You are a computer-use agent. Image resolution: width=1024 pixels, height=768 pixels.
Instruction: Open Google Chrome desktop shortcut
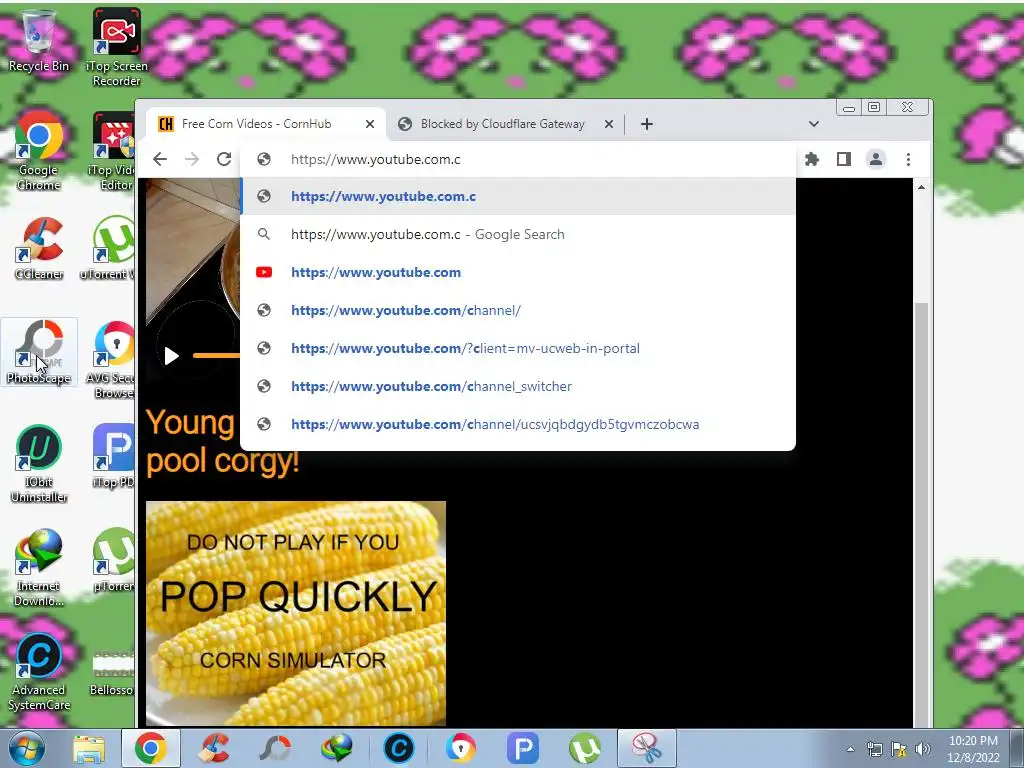coord(39,151)
